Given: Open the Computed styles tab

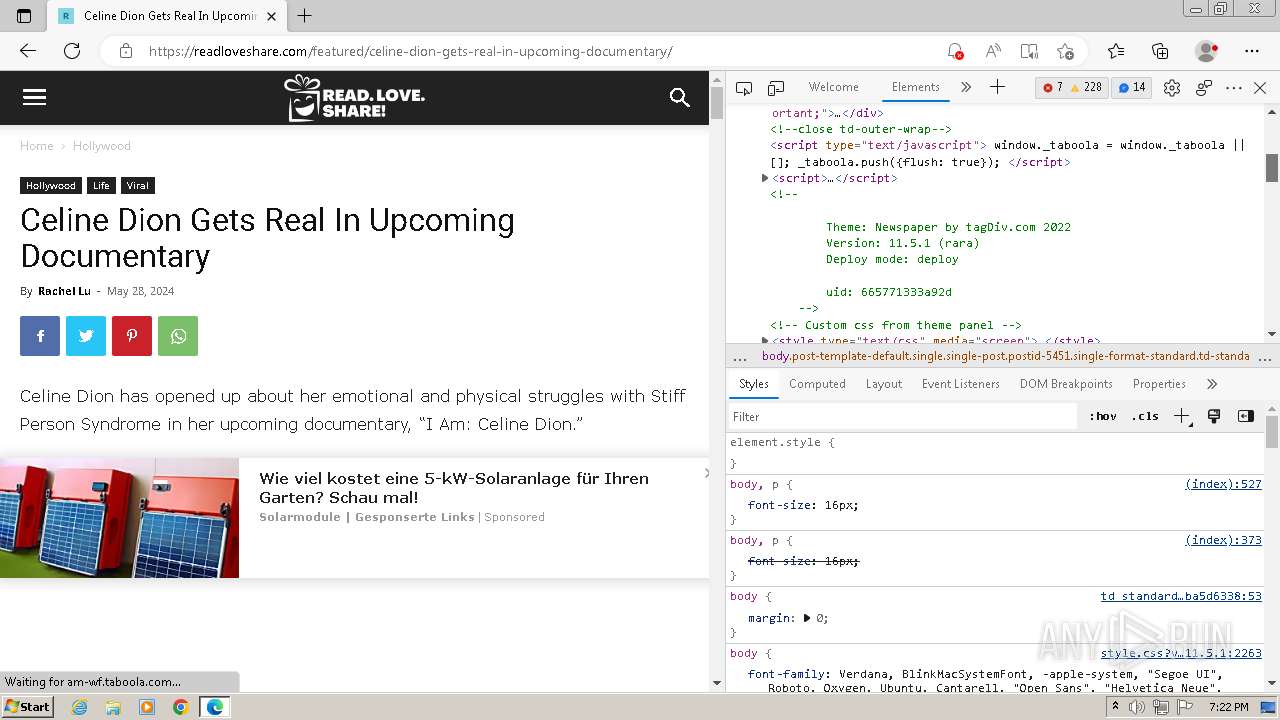Looking at the screenshot, I should coord(817,384).
